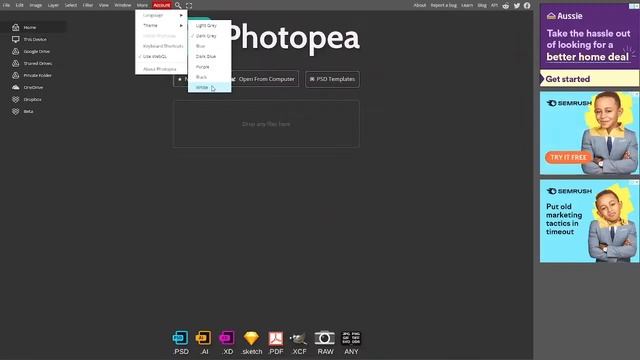Open the Report a bug link
Viewport: 640px width, 360px height.
(444, 5)
